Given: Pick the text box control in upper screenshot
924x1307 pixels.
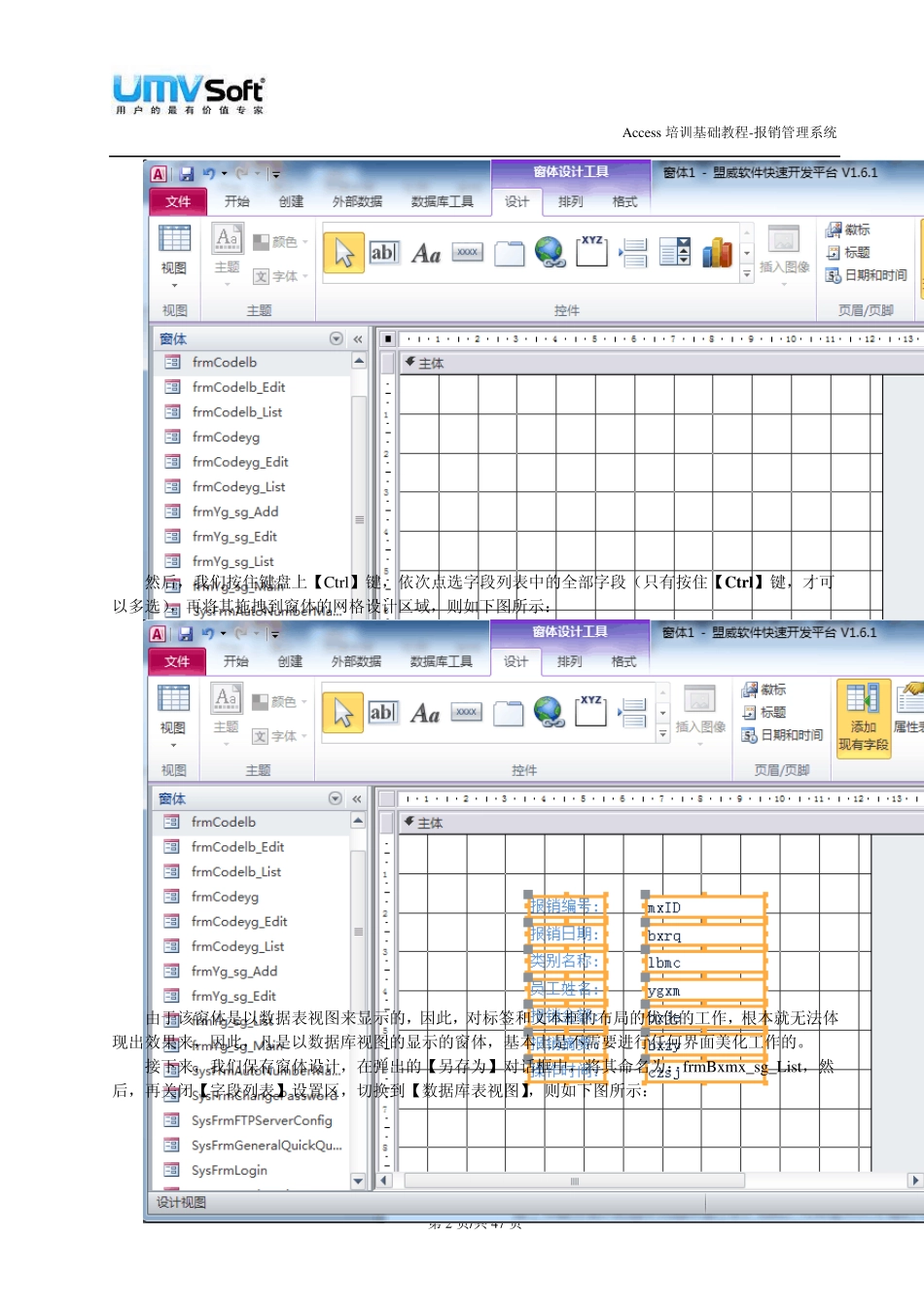Looking at the screenshot, I should pyautogui.click(x=383, y=253).
